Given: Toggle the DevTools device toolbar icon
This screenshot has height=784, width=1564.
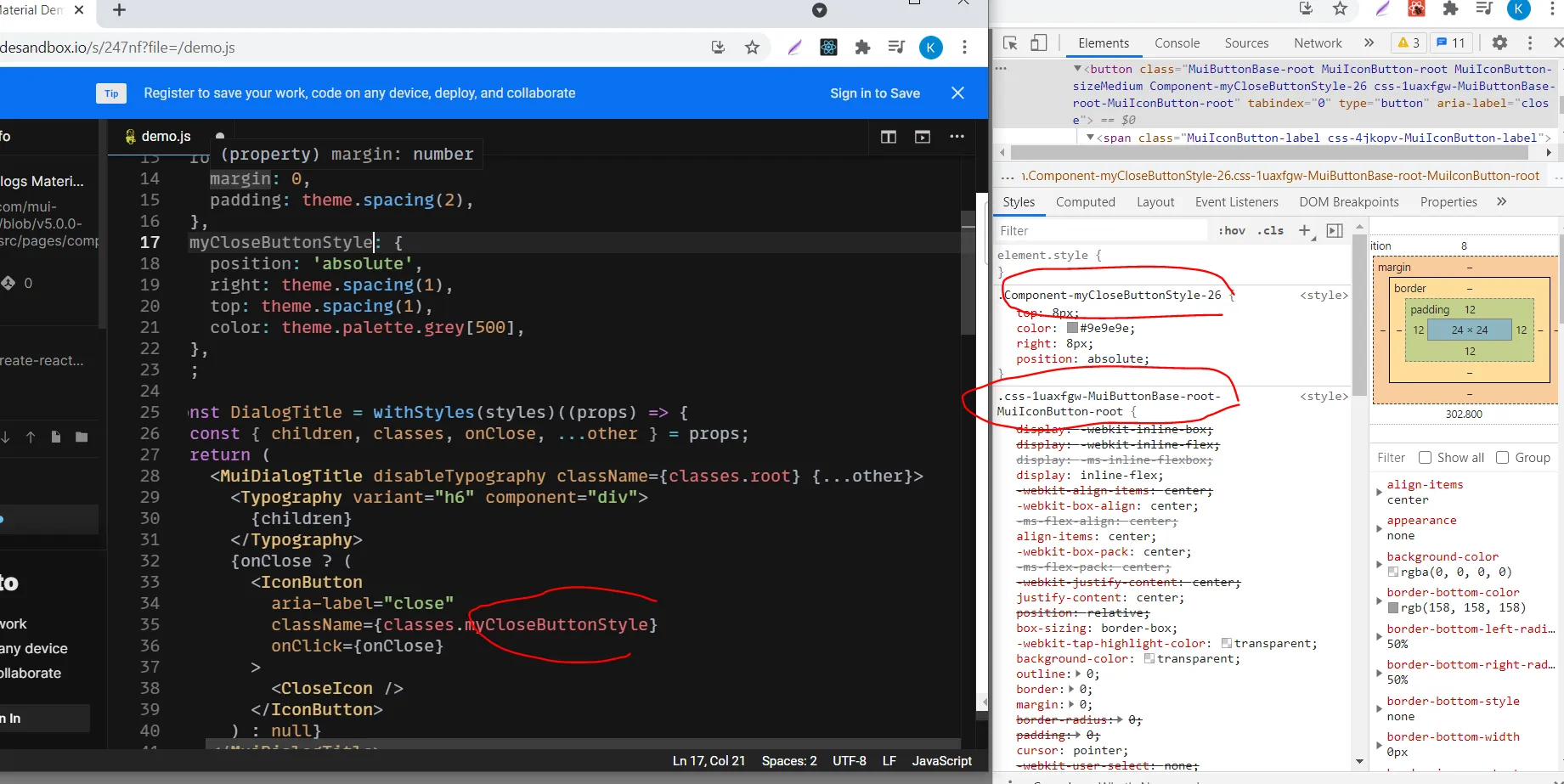Looking at the screenshot, I should click(x=1039, y=43).
